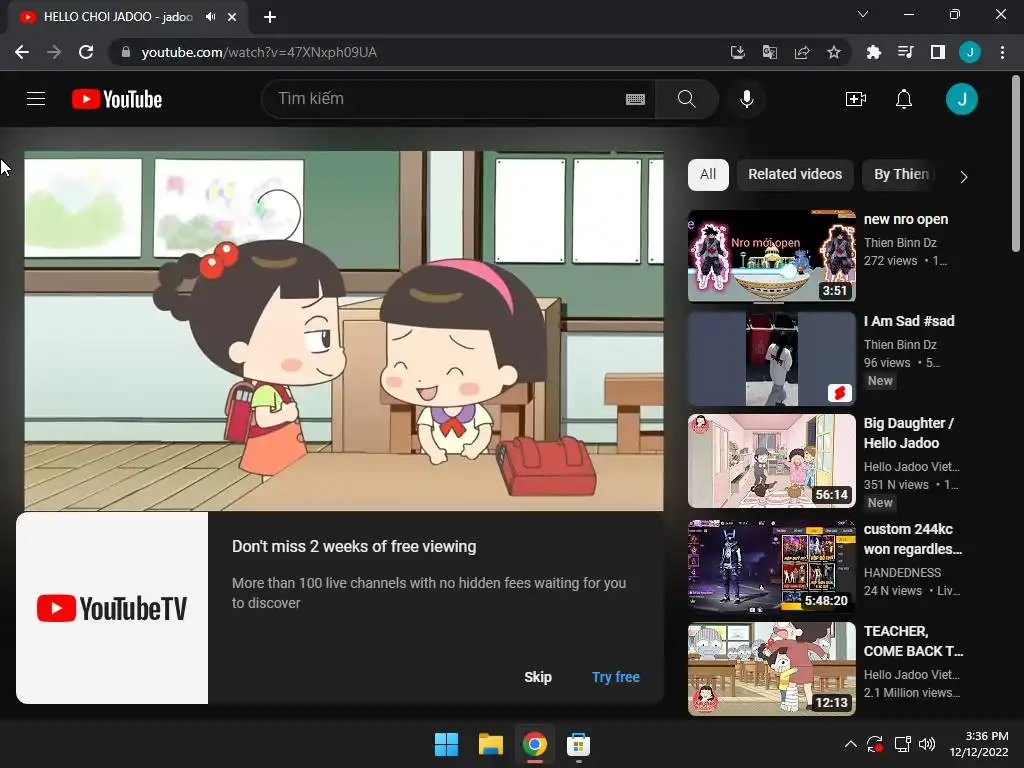This screenshot has height=768, width=1024.
Task: Open the YouTube hamburger guide menu
Action: point(36,99)
